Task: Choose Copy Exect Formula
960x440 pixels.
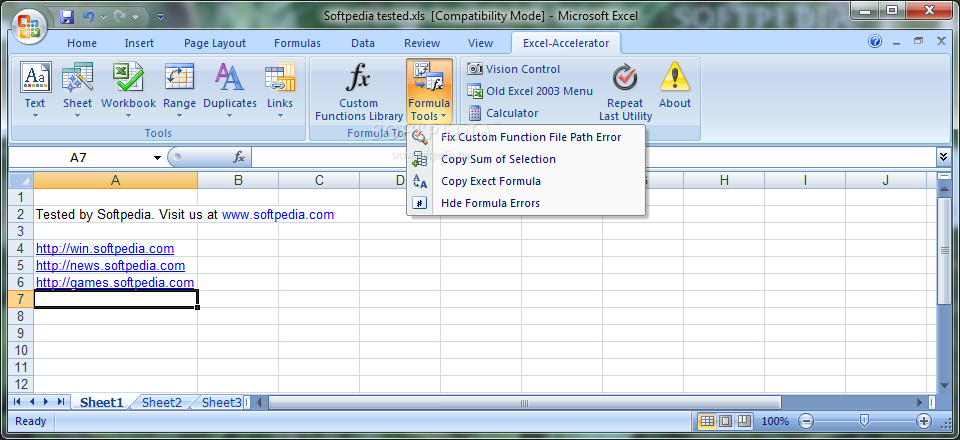Action: (x=526, y=181)
